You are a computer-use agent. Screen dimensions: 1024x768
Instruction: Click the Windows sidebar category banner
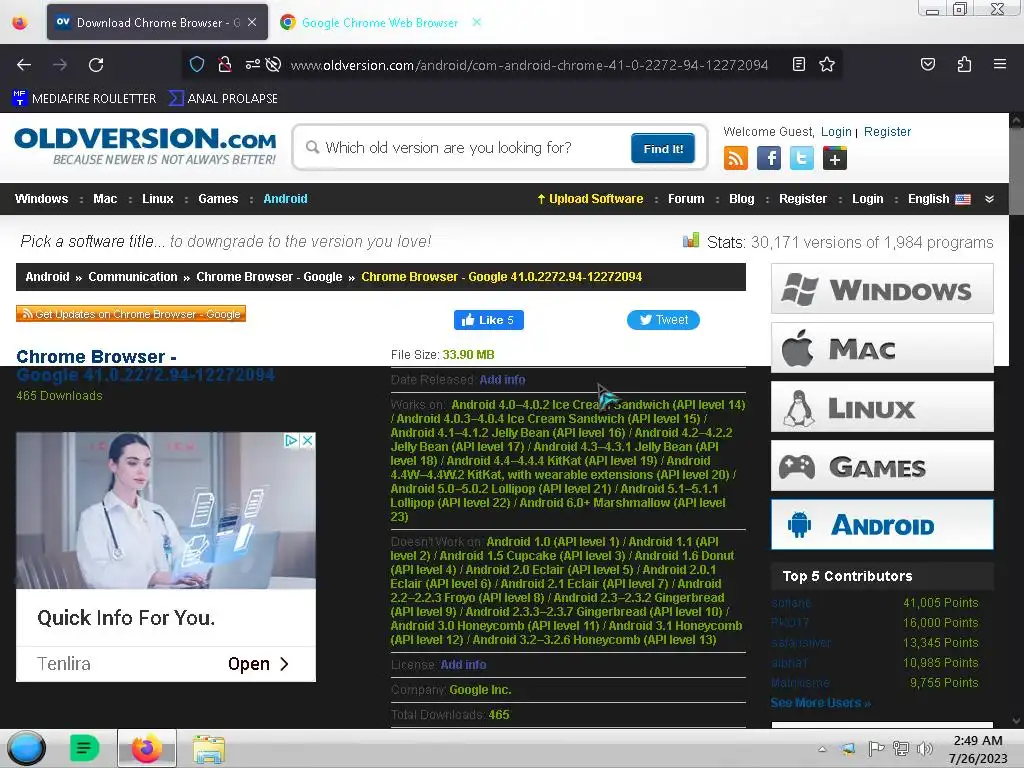pyautogui.click(x=882, y=289)
